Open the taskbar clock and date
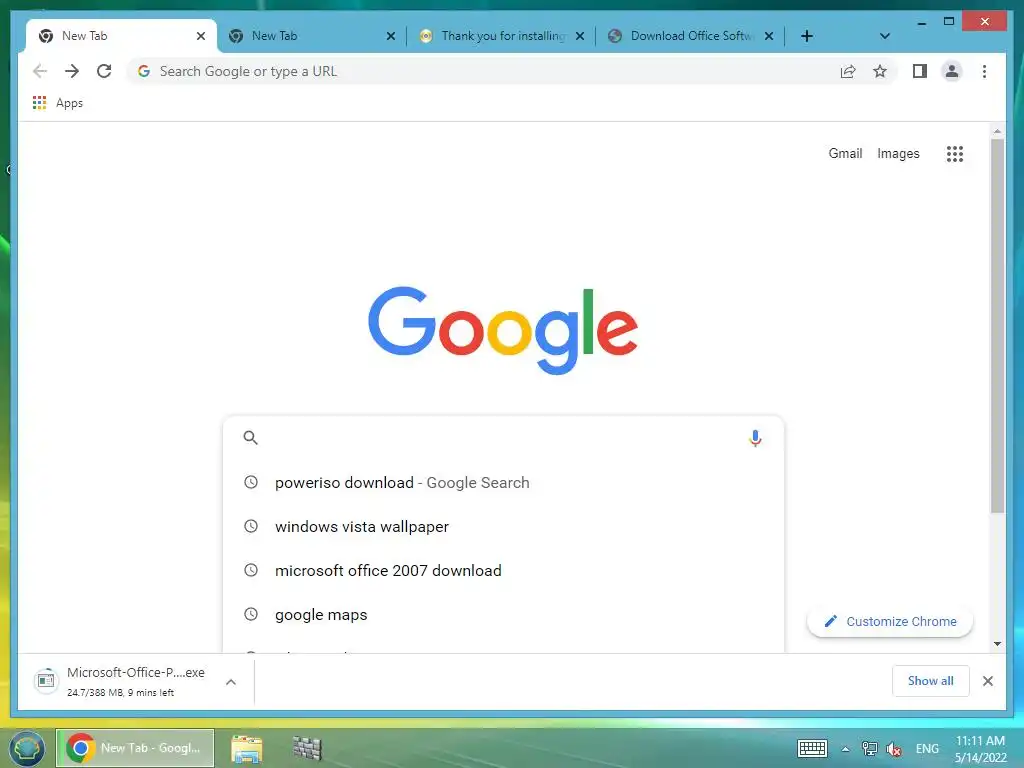This screenshot has width=1024, height=768. [980, 749]
